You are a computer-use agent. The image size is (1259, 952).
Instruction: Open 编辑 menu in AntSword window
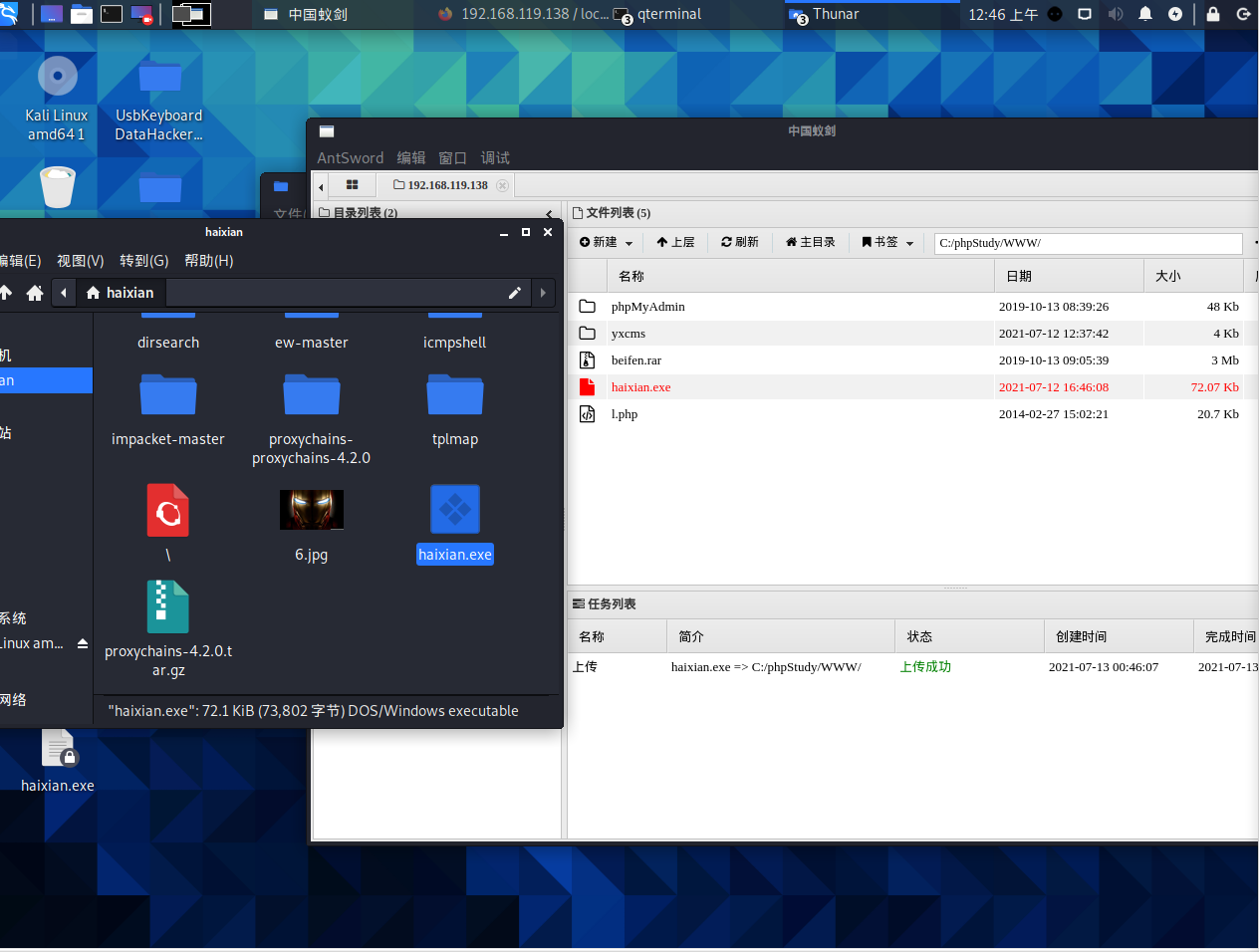point(410,157)
